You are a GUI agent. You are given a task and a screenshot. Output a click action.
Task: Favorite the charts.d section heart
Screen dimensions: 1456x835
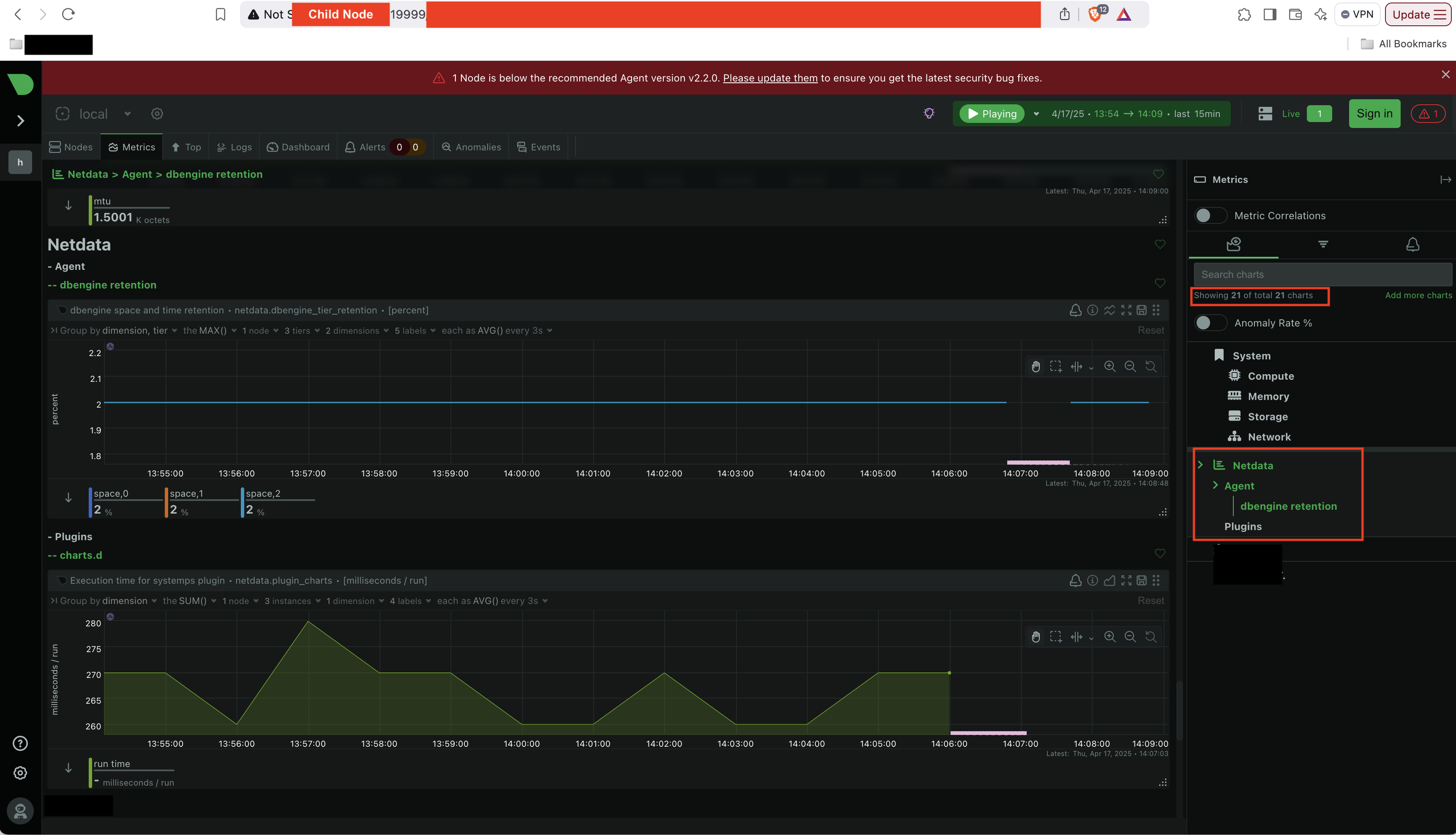coord(1159,553)
